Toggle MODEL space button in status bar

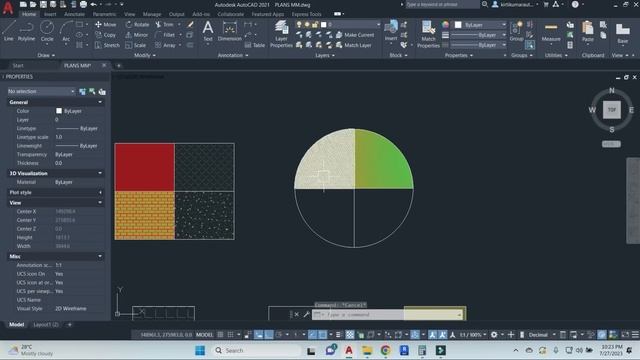tap(204, 335)
